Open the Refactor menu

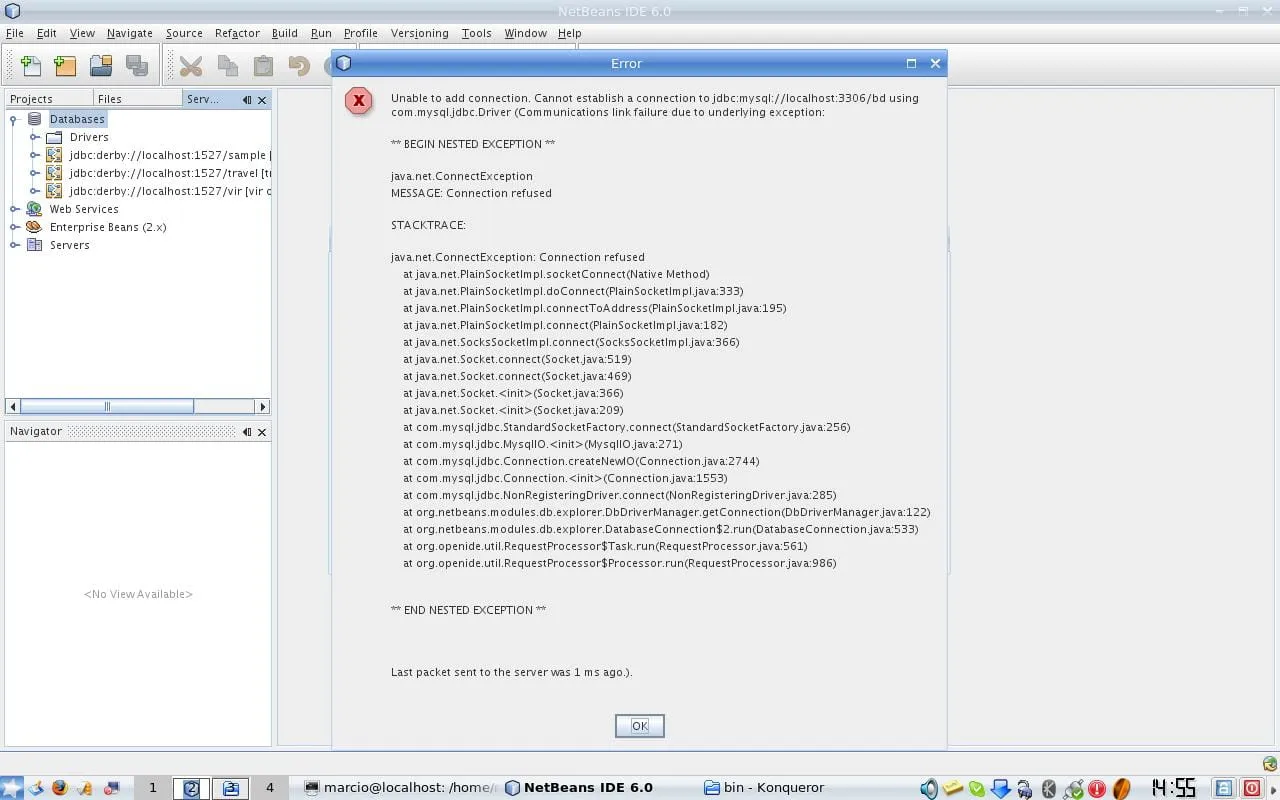tap(237, 33)
